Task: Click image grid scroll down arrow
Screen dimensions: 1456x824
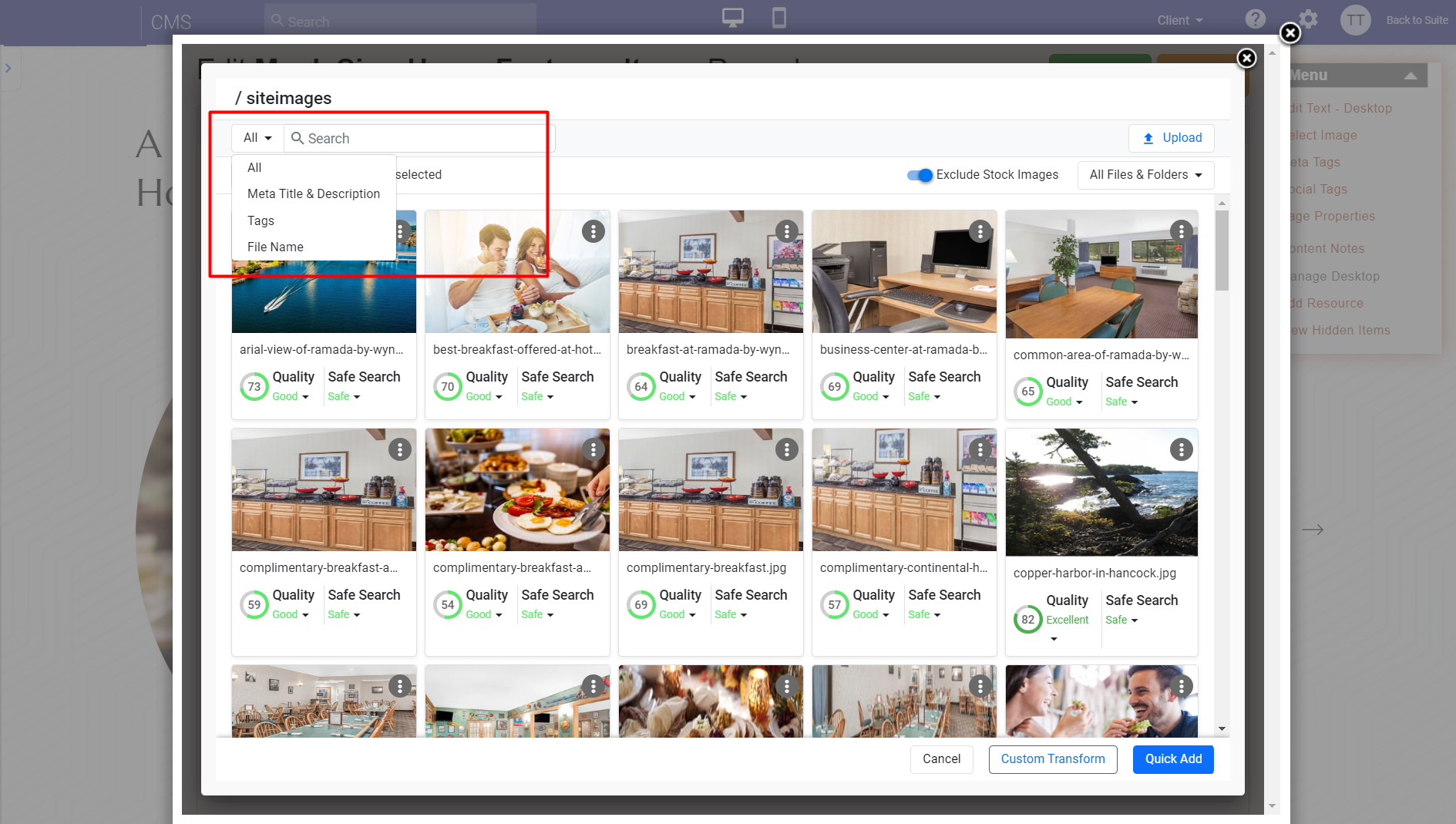Action: [x=1222, y=728]
